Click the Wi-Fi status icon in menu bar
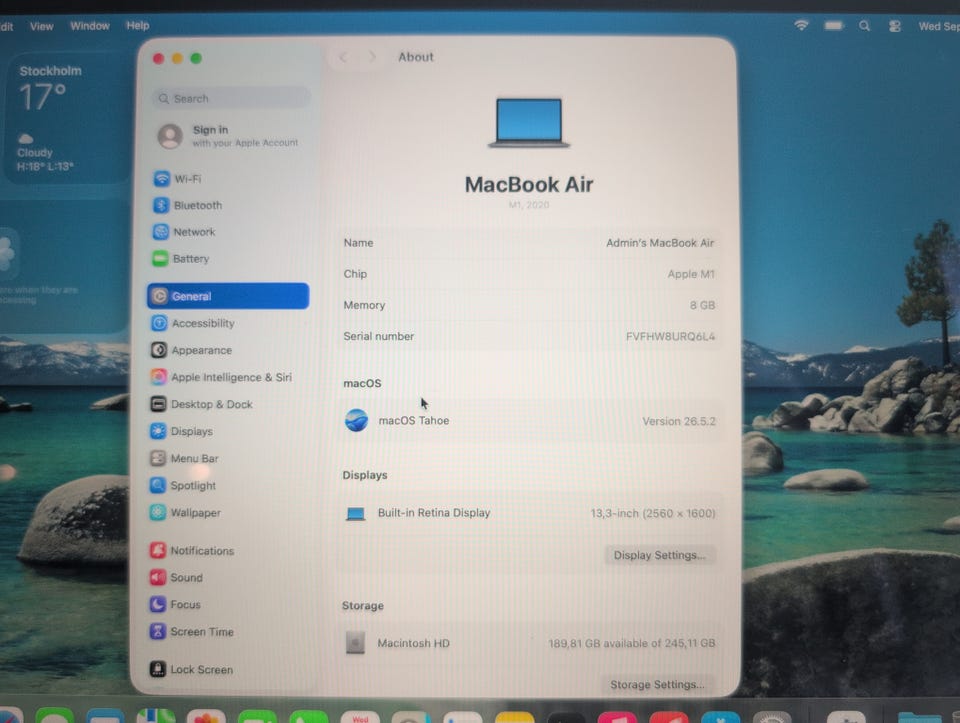The height and width of the screenshot is (723, 960). click(801, 25)
